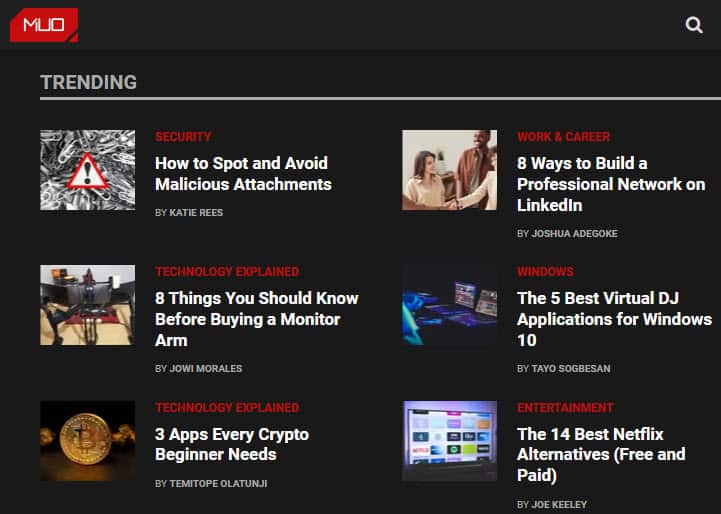View author Tayo Sogbesan
Image resolution: width=721 pixels, height=514 pixels.
pyautogui.click(x=571, y=369)
